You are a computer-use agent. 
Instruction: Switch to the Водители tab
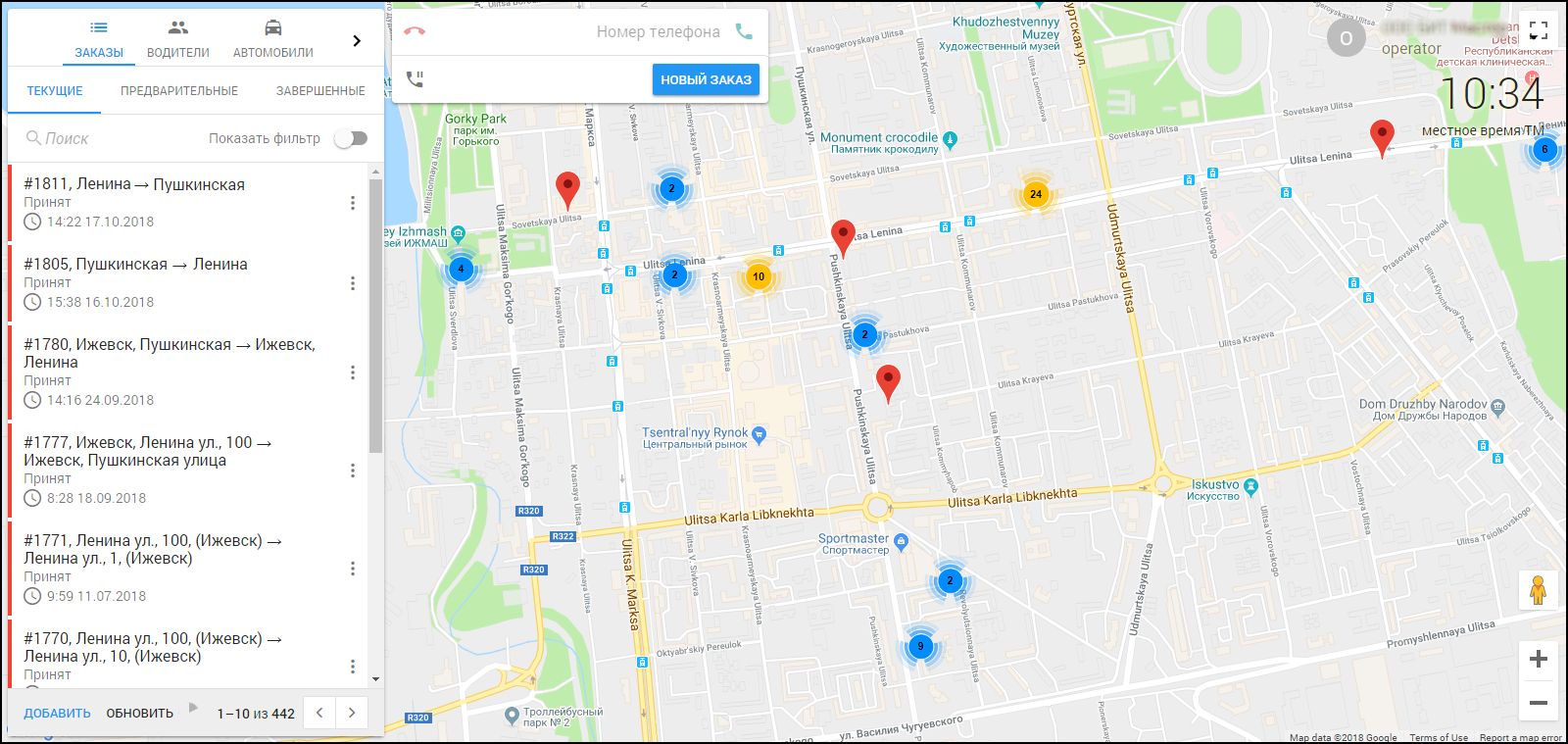point(178,39)
